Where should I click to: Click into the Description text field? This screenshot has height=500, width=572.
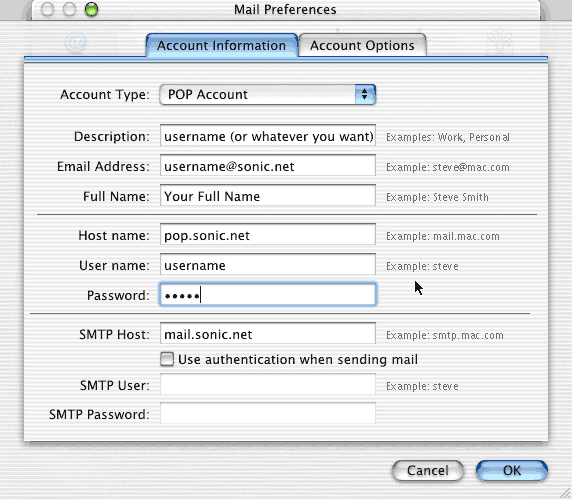(268, 136)
